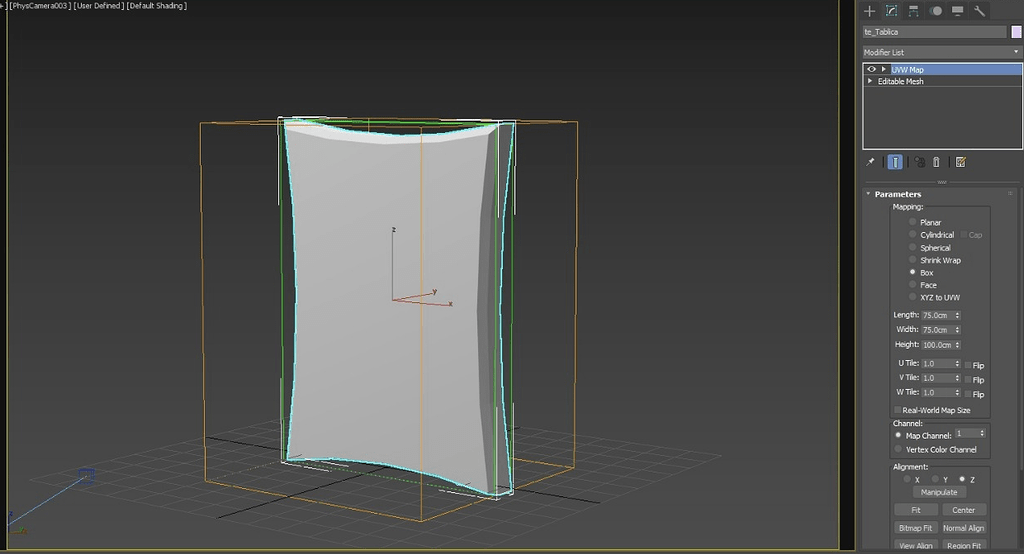
Task: Check the U Tile Flip checkbox
Action: [968, 365]
